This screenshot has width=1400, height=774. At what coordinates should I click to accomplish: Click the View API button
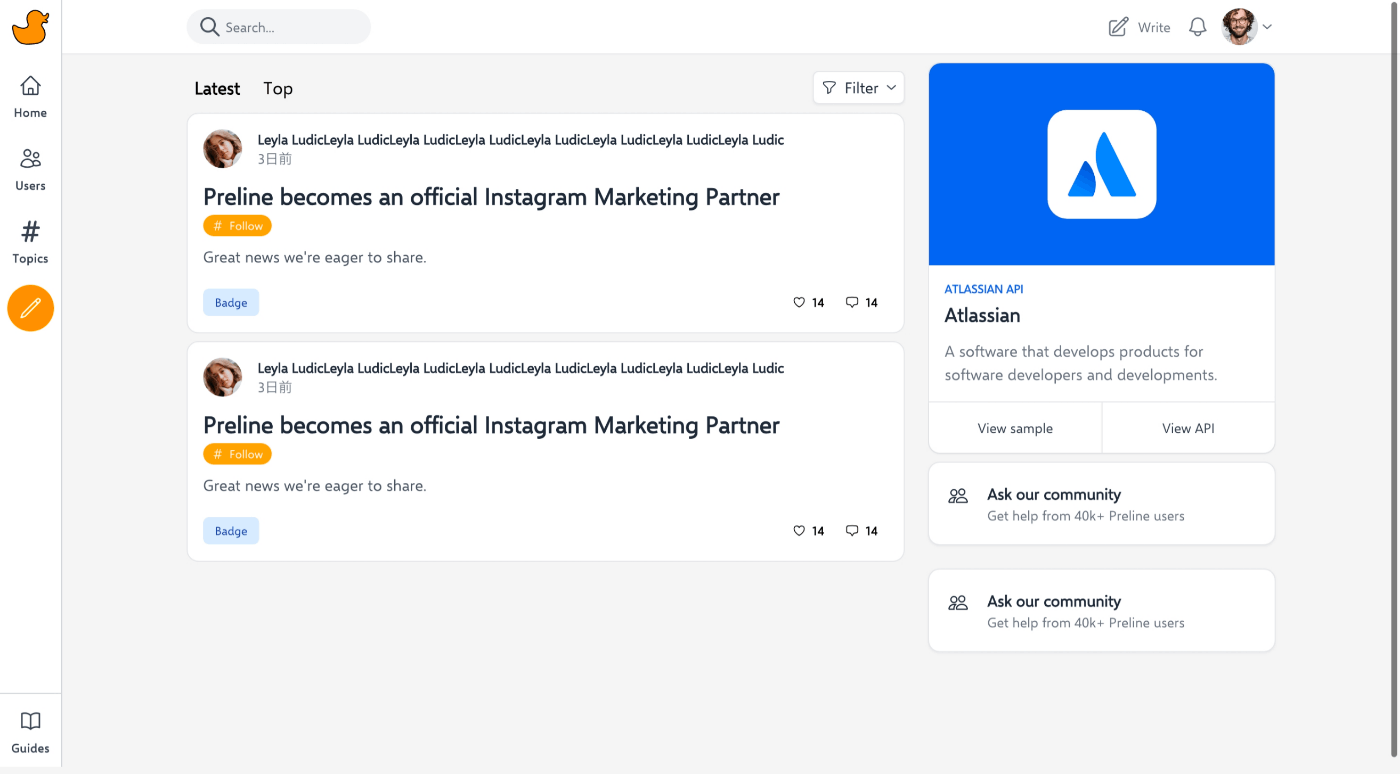click(x=1188, y=428)
